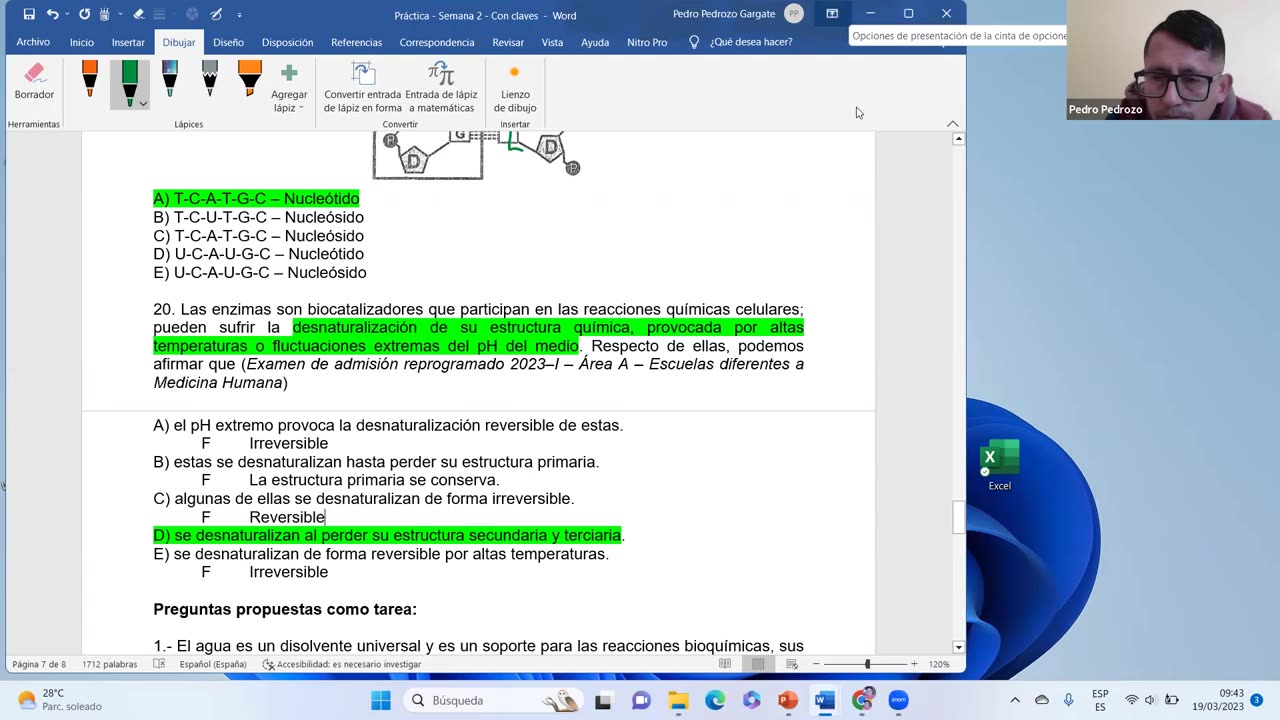Click quick access lasso pen icon
Viewport: 1280px width, 720px height.
(x=216, y=15)
